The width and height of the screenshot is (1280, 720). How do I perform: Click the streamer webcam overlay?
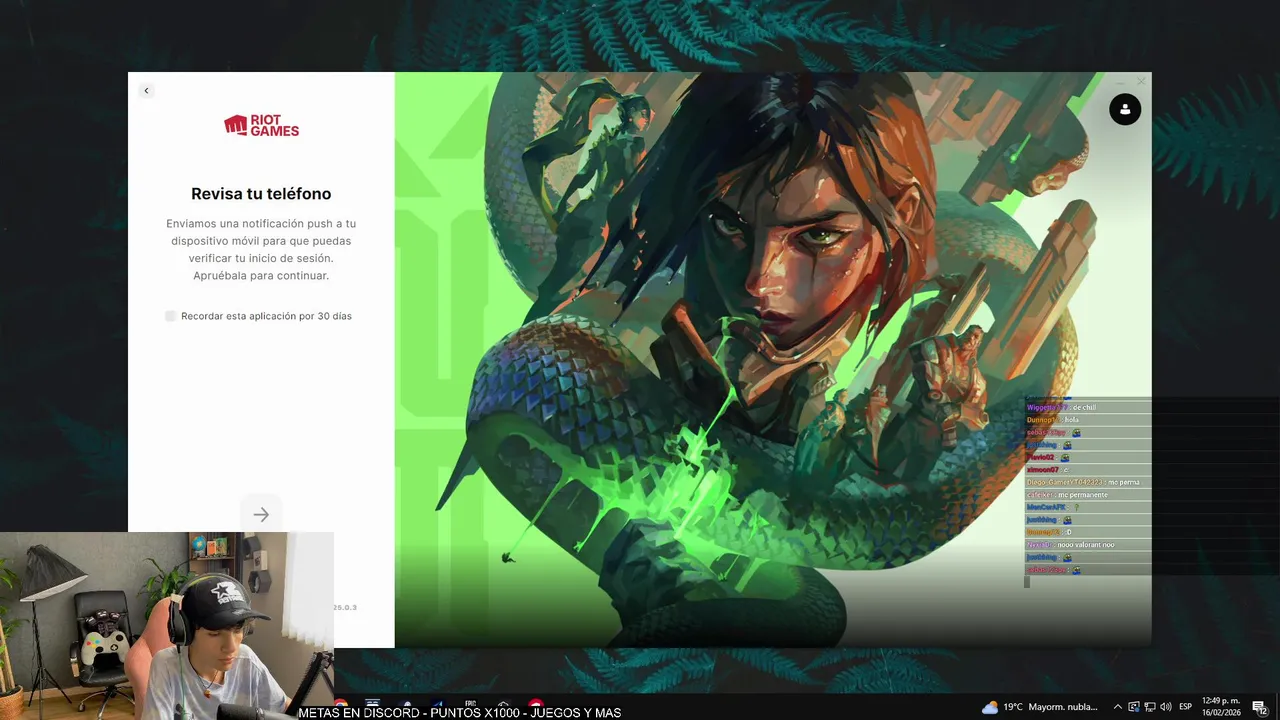click(166, 626)
